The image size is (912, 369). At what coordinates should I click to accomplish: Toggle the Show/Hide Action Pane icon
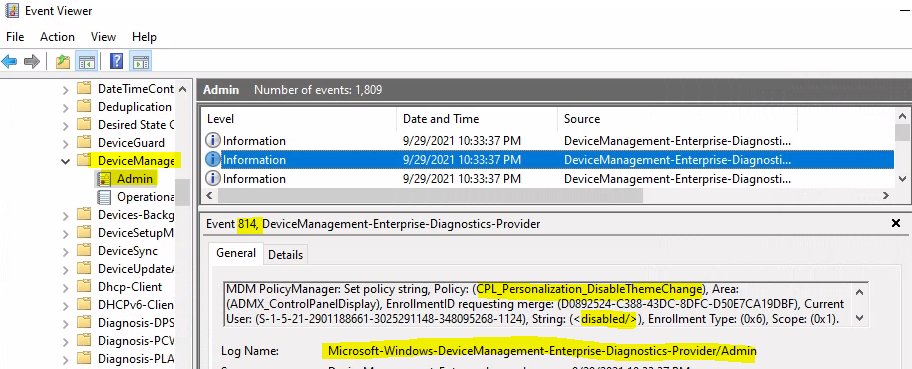coord(140,62)
